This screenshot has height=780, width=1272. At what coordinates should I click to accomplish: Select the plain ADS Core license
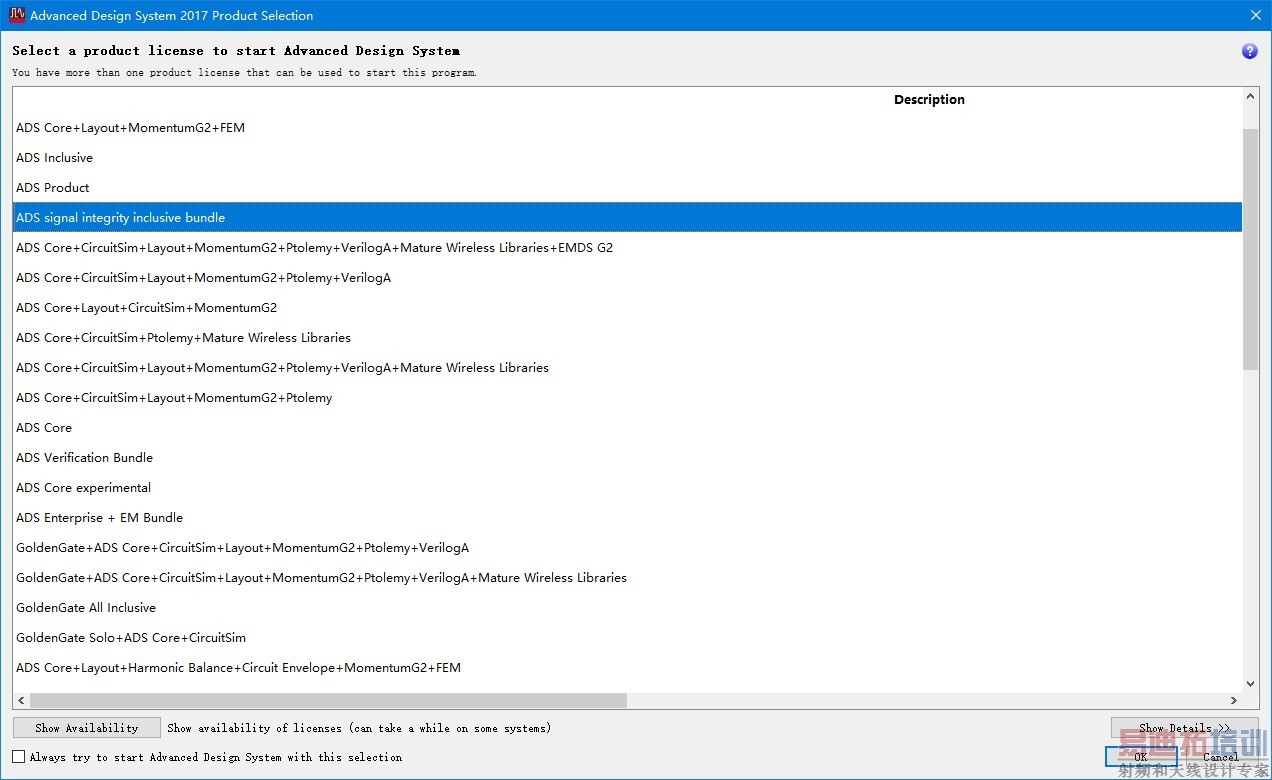[627, 427]
